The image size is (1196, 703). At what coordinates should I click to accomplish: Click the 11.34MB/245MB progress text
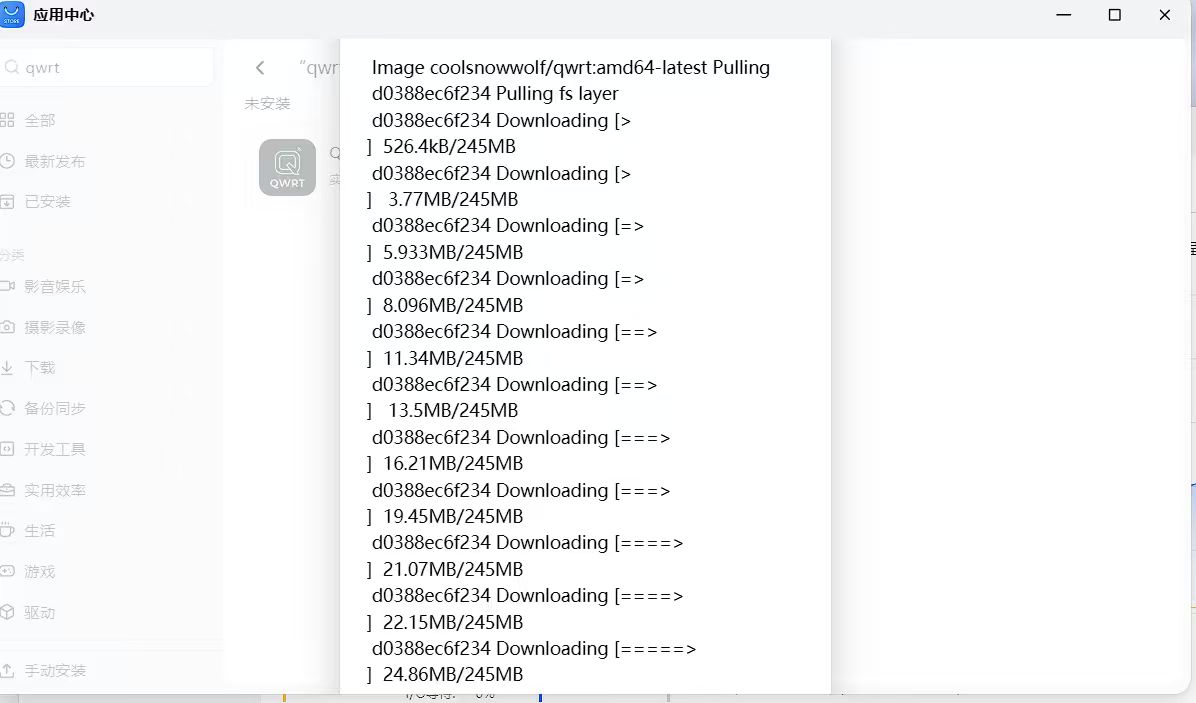click(453, 358)
